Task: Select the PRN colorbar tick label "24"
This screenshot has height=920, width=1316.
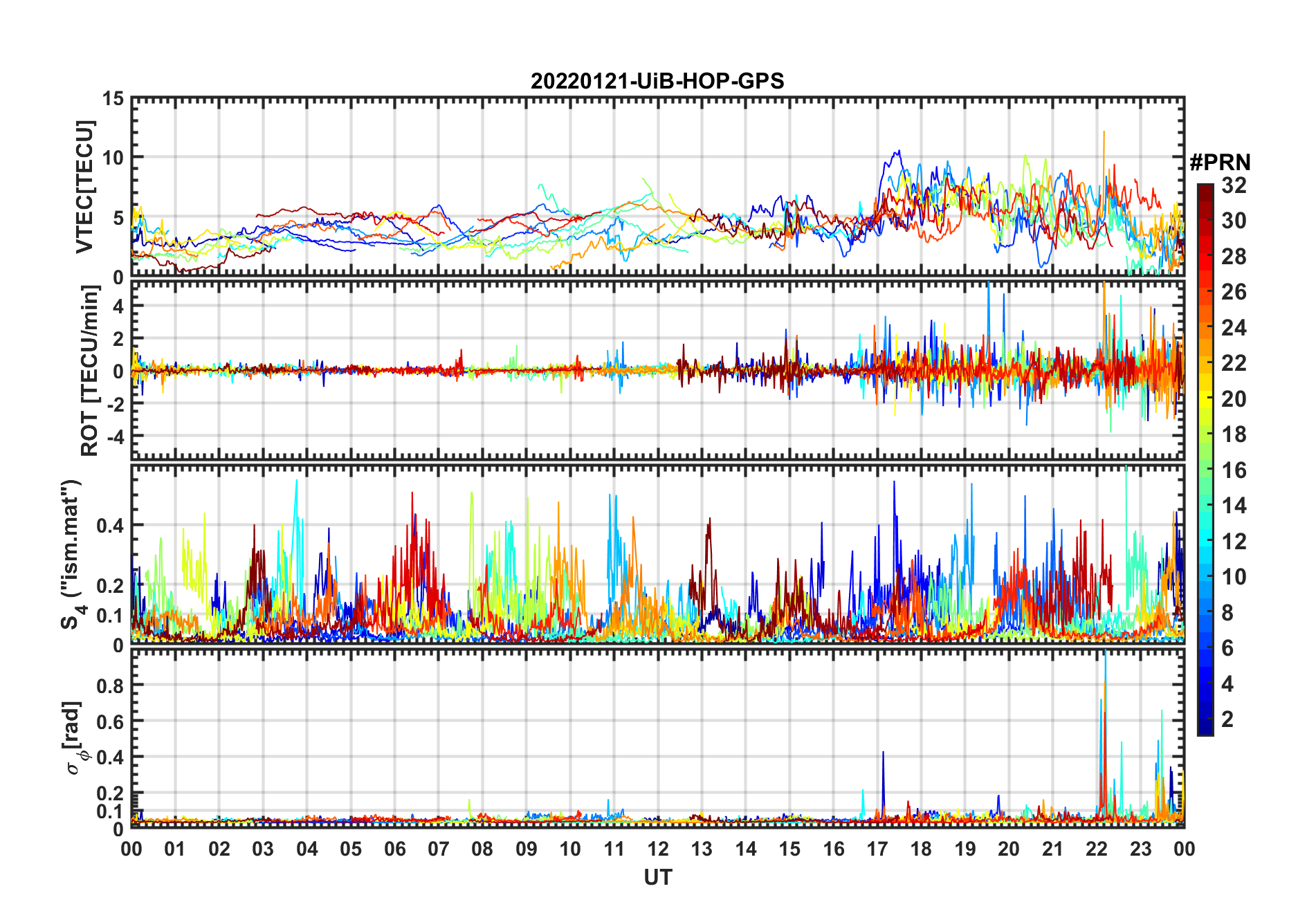Action: [x=1234, y=328]
